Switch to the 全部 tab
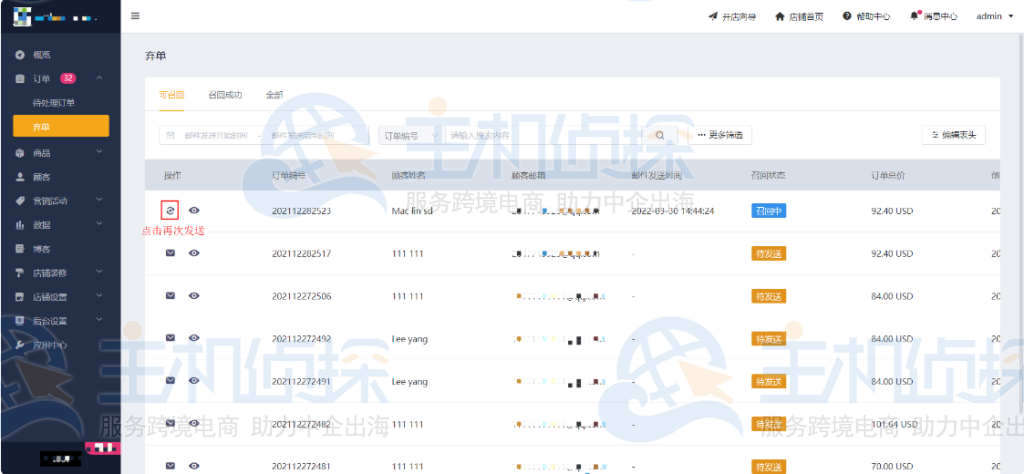 274,95
